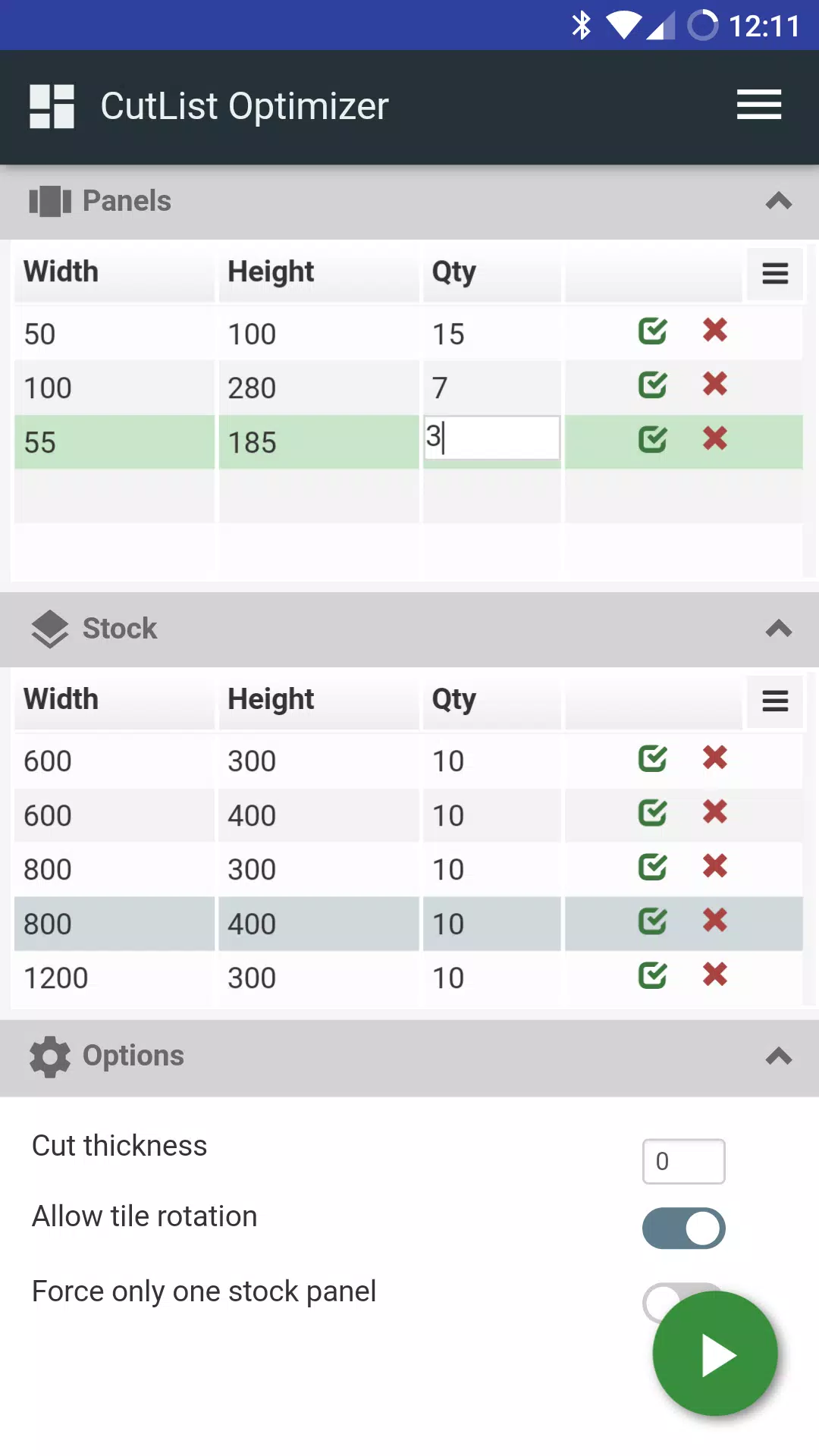Viewport: 819px width, 1456px height.
Task: Open the main hamburger menu
Action: (759, 105)
